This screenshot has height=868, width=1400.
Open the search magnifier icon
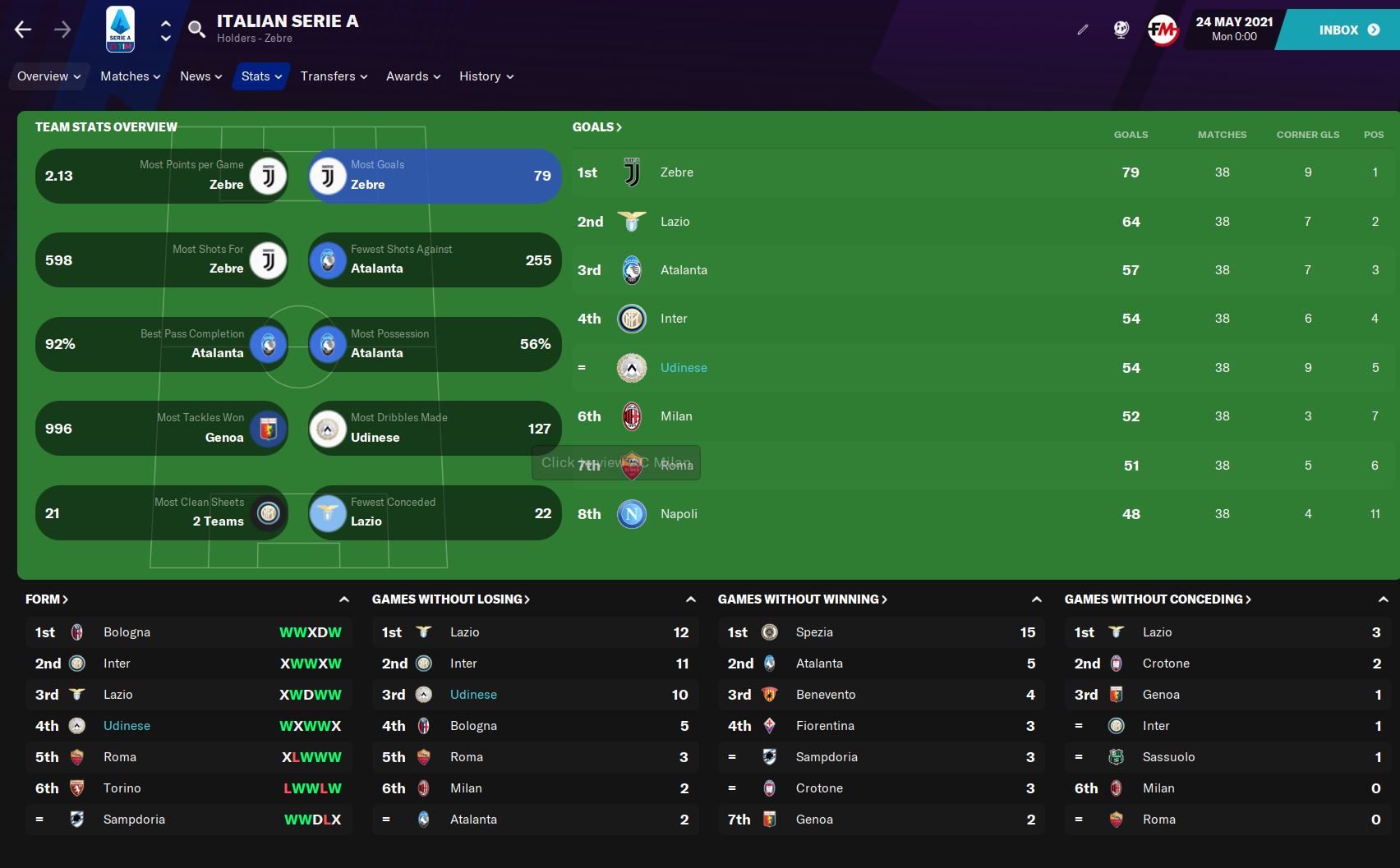pyautogui.click(x=196, y=30)
